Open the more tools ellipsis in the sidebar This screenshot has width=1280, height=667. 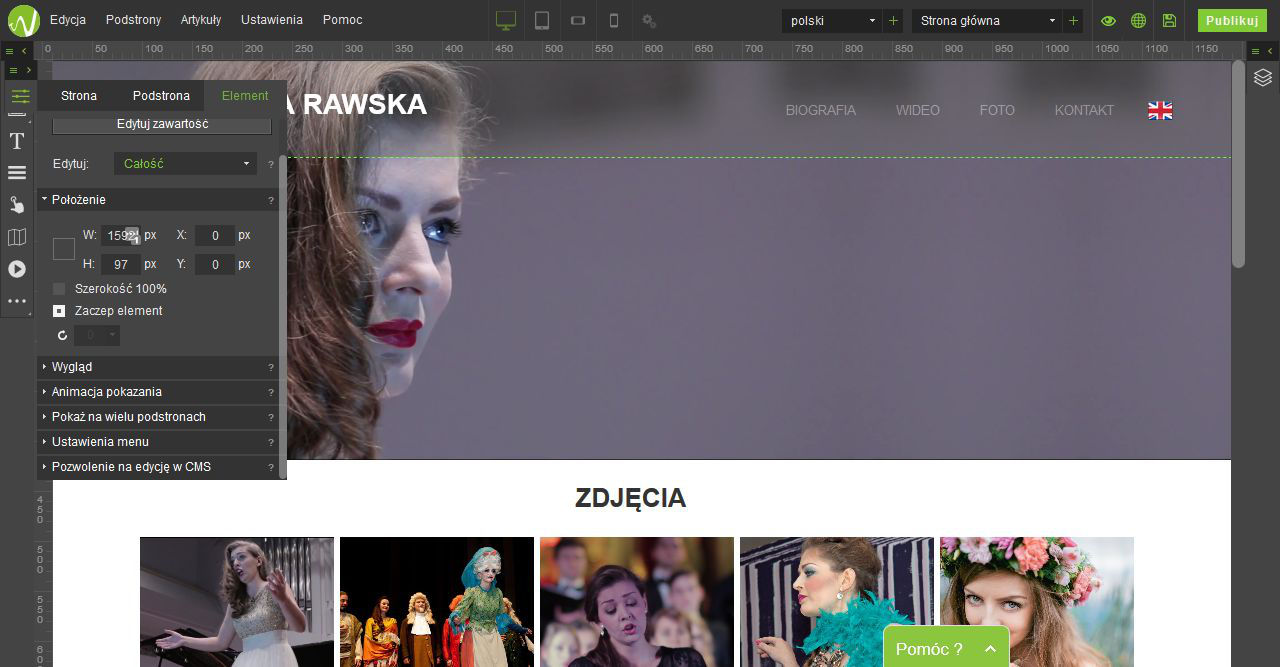point(16,301)
